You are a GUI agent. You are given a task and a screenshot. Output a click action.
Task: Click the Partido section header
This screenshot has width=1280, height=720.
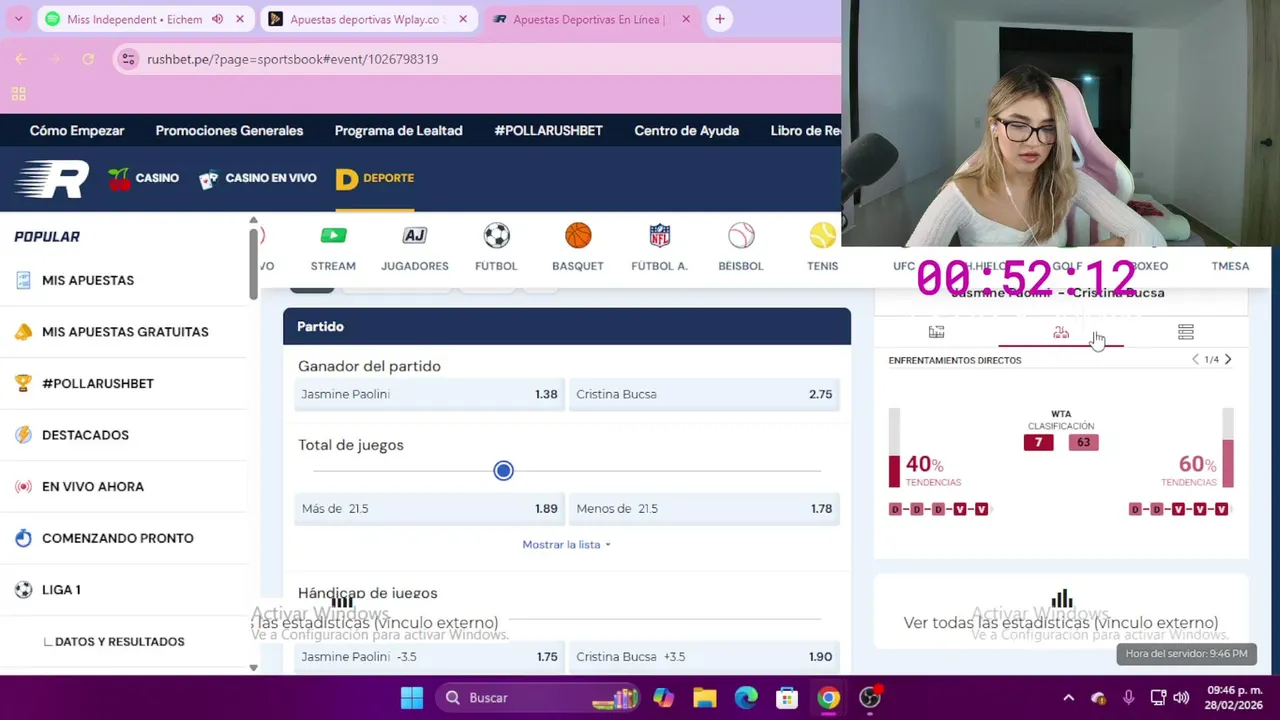pyautogui.click(x=567, y=327)
